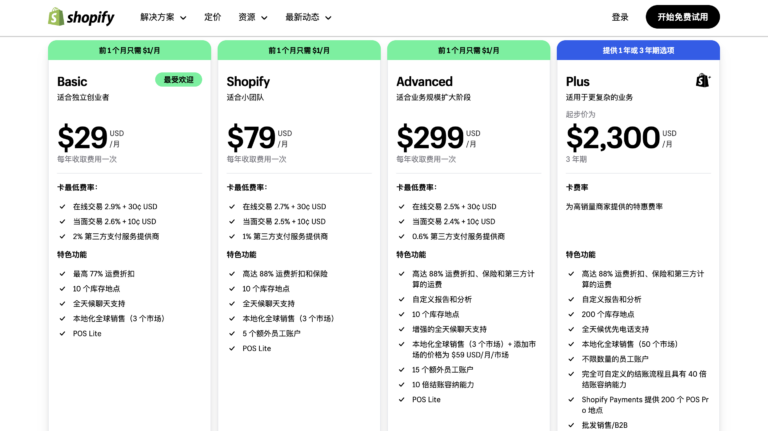
Task: Click the $2,300 price
Action: coord(613,138)
